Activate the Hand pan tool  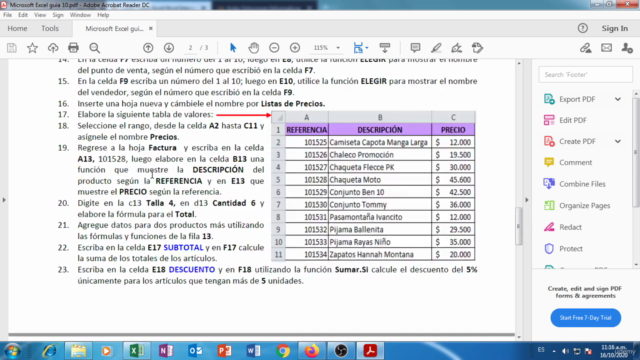point(253,48)
